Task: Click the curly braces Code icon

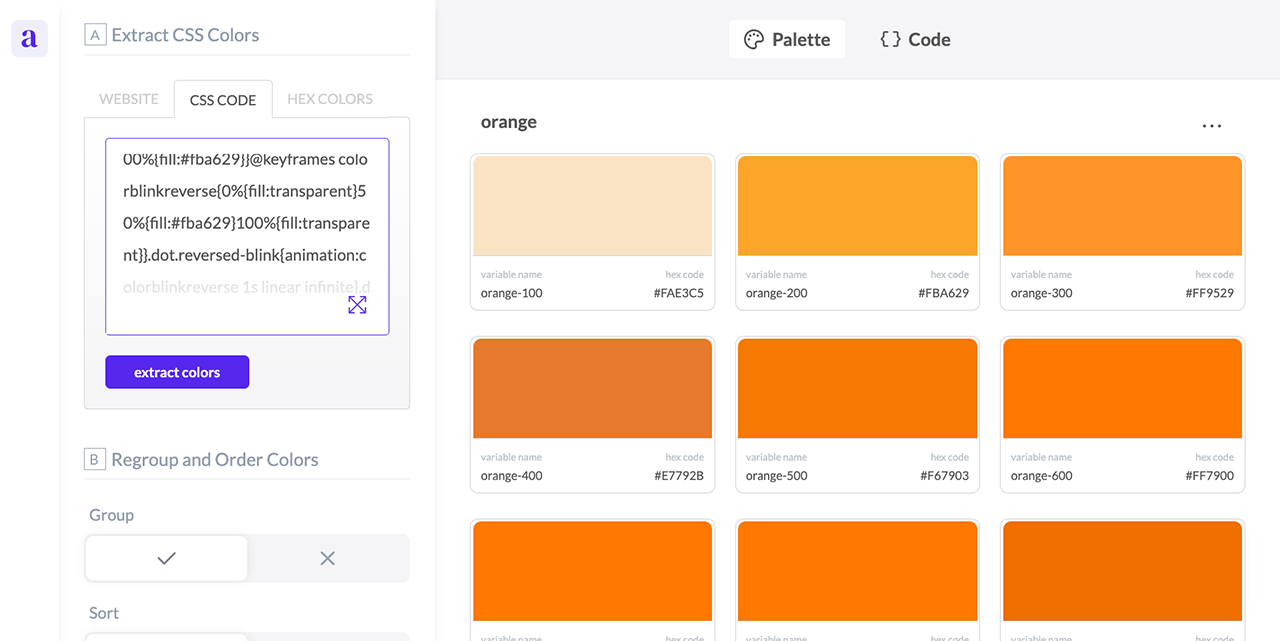Action: tap(889, 40)
